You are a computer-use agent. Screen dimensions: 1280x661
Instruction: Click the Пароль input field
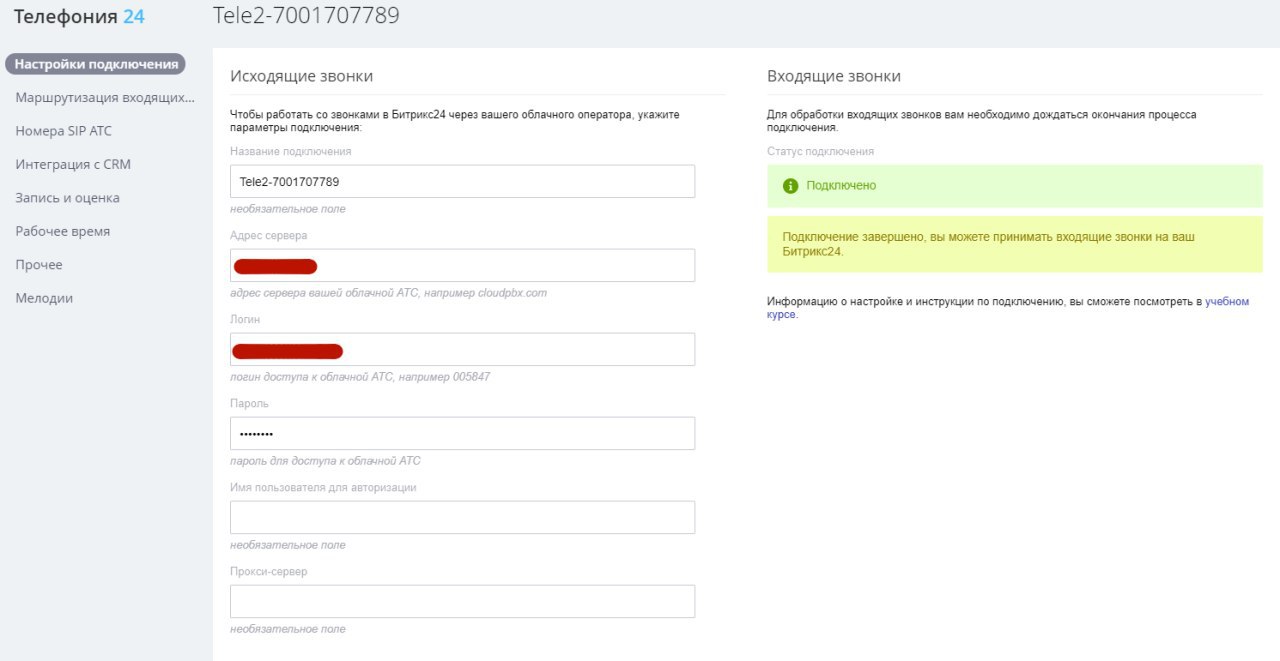point(462,434)
